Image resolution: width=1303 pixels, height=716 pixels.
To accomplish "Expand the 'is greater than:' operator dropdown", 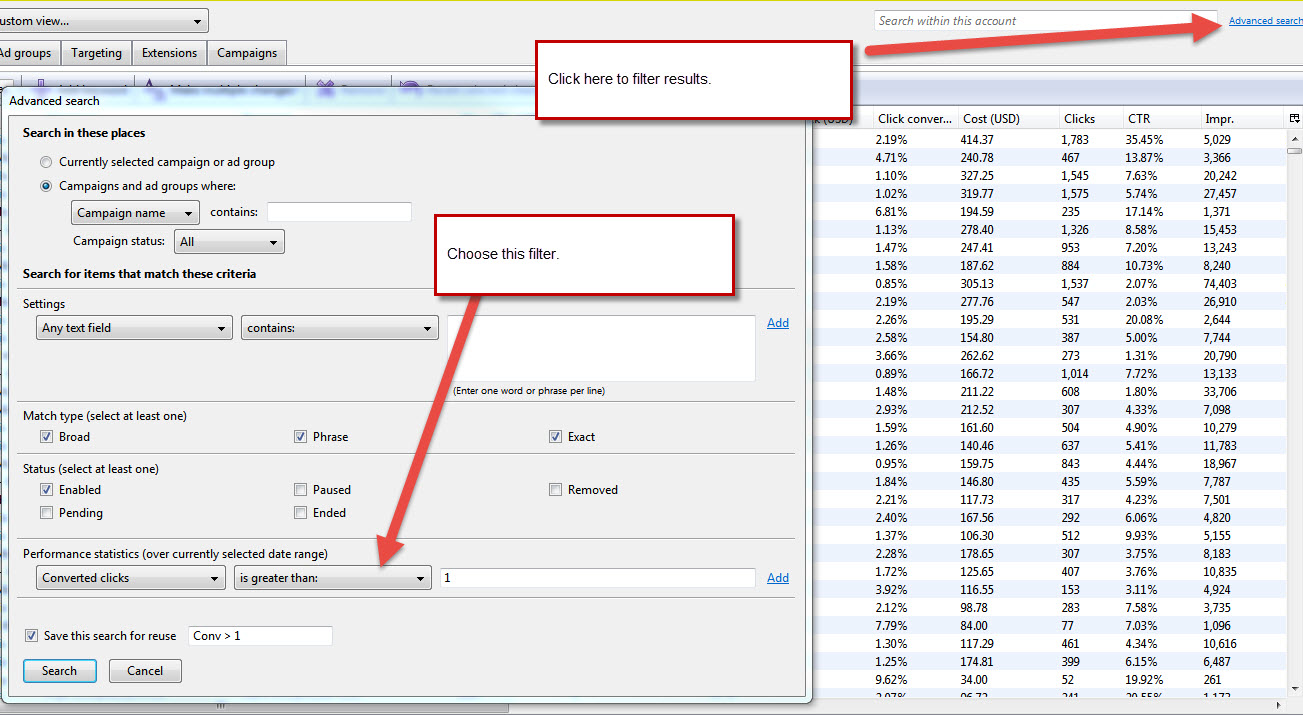I will coord(333,578).
